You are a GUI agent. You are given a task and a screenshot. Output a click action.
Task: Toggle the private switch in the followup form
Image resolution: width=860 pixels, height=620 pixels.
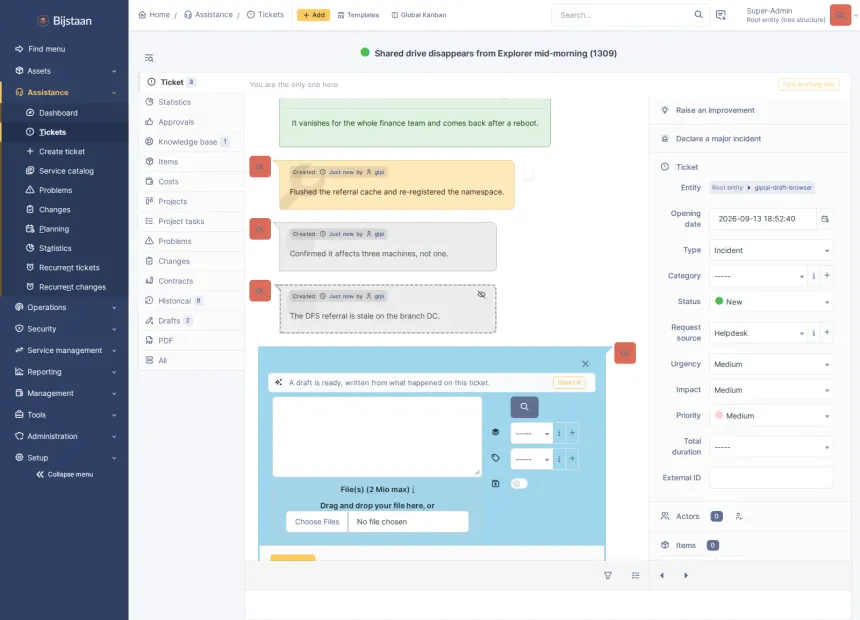[519, 483]
